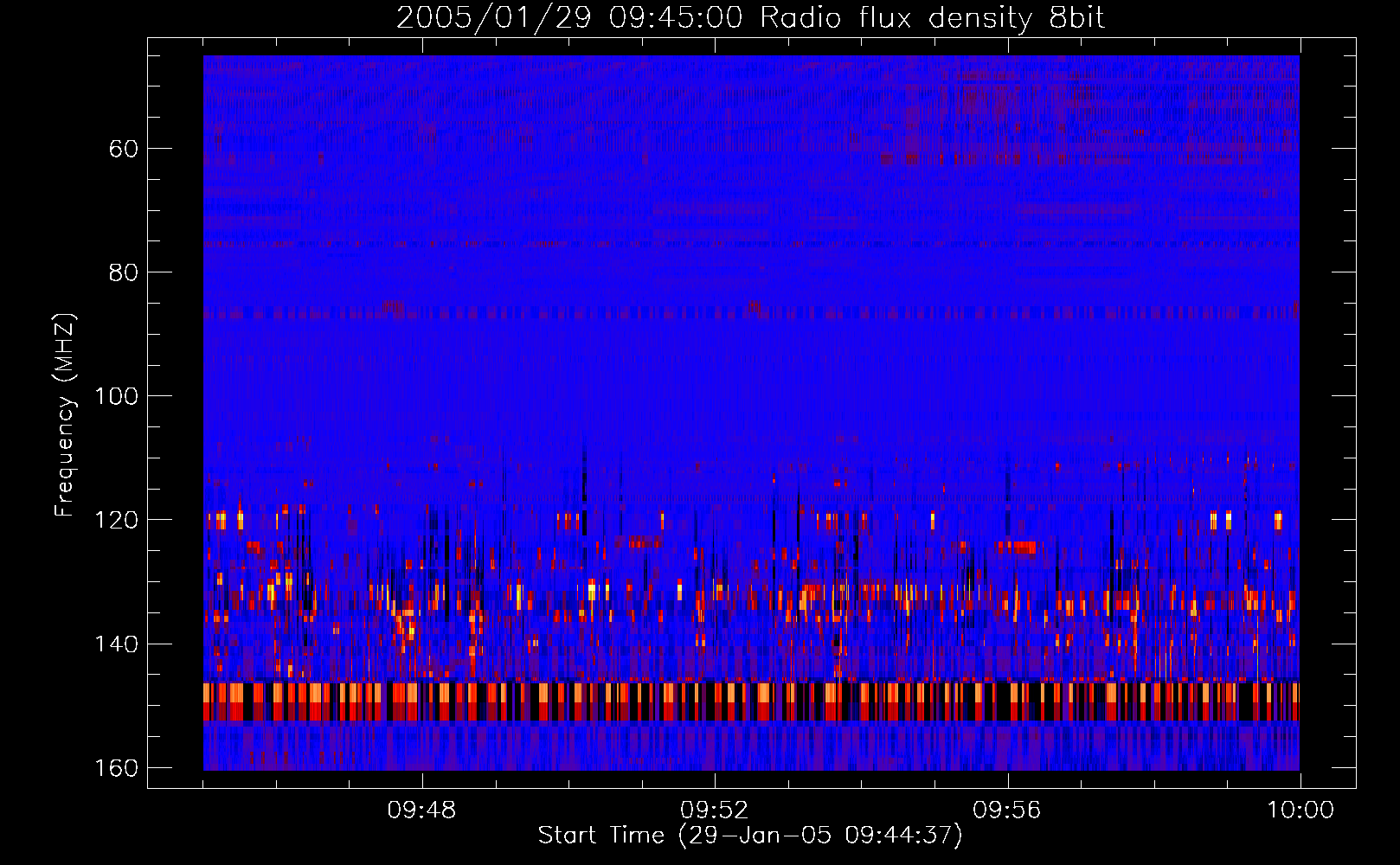This screenshot has width=1400, height=865.
Task: Select the "Frequency (MHZ)" y-axis label
Action: tap(65, 415)
